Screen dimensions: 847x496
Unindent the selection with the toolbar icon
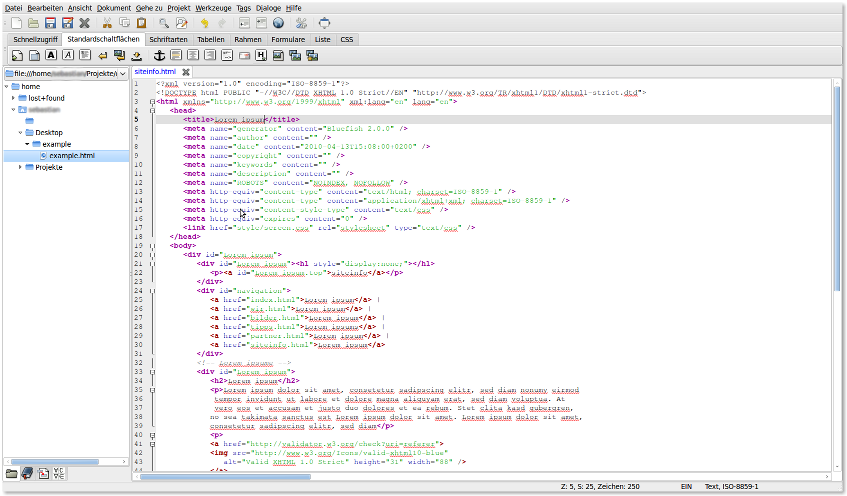(244, 23)
